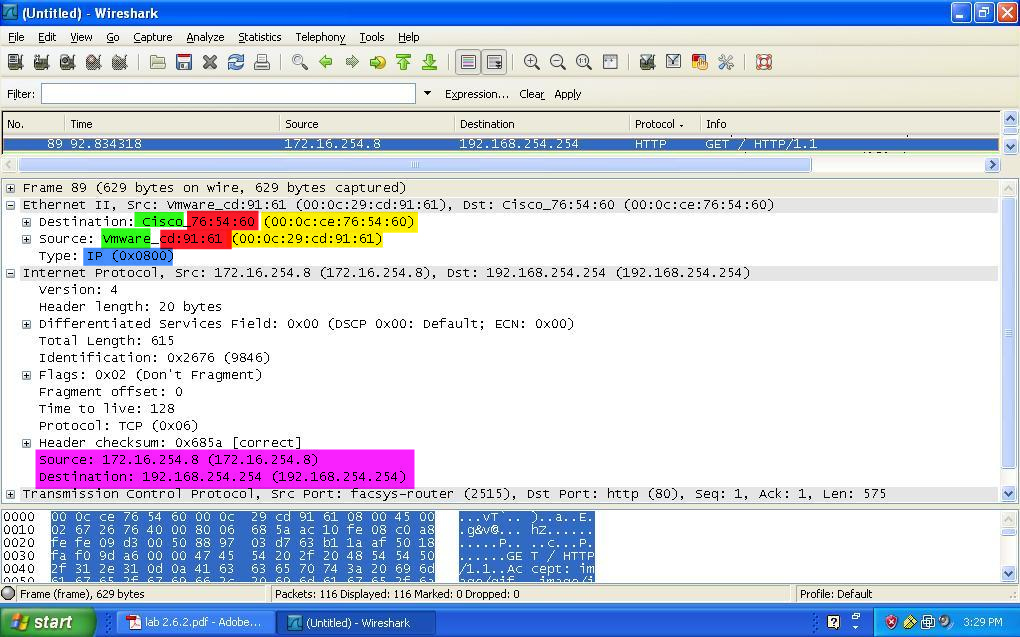This screenshot has height=637, width=1020.
Task: Open the Help menu
Action: coord(409,37)
